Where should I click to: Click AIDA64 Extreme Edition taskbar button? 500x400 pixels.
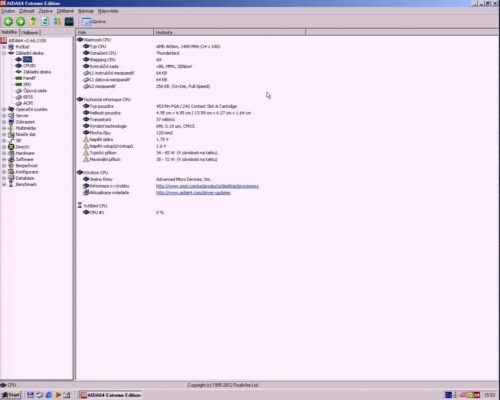click(111, 395)
